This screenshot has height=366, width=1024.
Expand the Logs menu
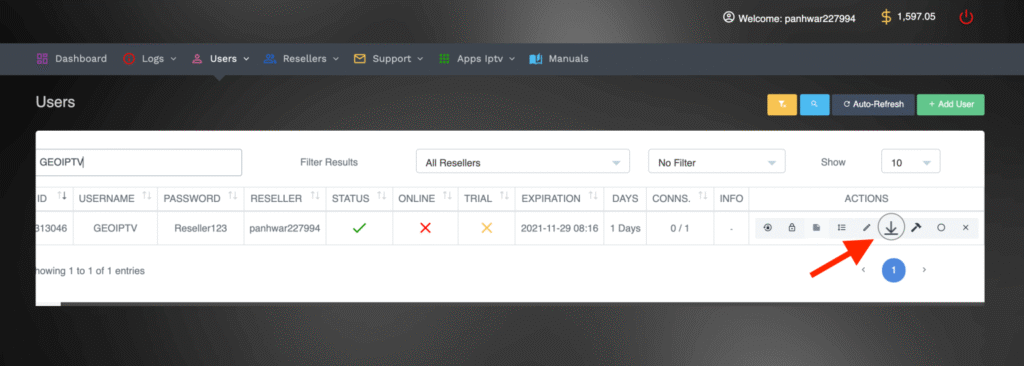coord(150,59)
